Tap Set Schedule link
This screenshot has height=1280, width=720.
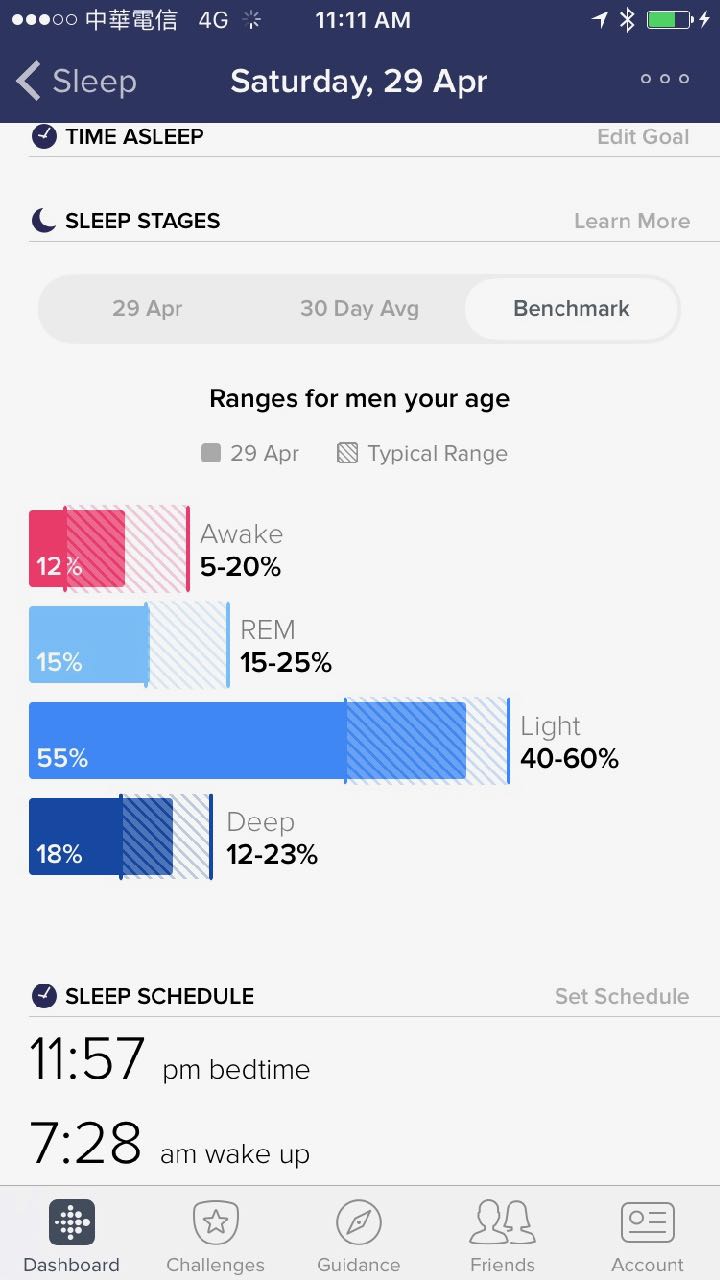coord(622,996)
